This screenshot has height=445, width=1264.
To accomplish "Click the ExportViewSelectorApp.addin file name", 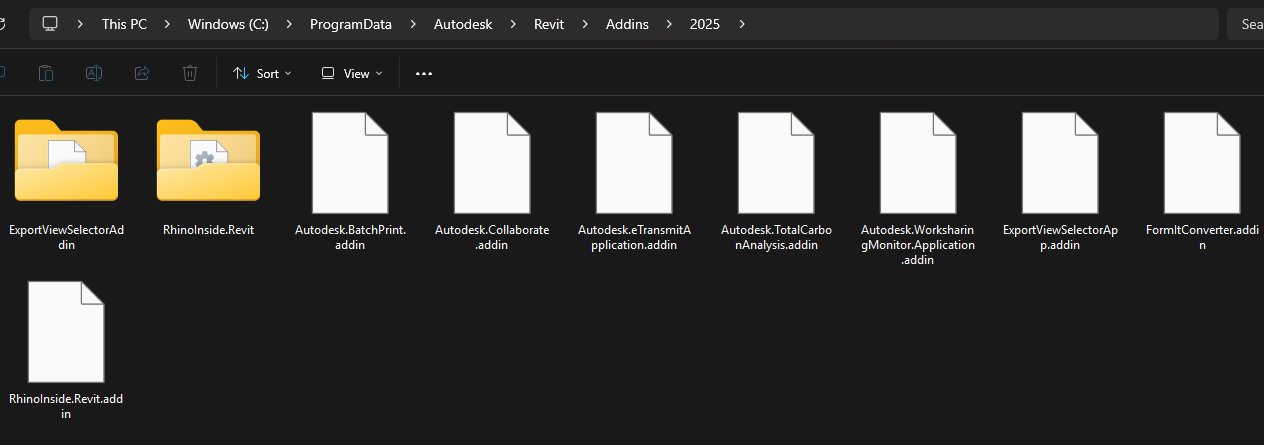I will [x=1060, y=237].
